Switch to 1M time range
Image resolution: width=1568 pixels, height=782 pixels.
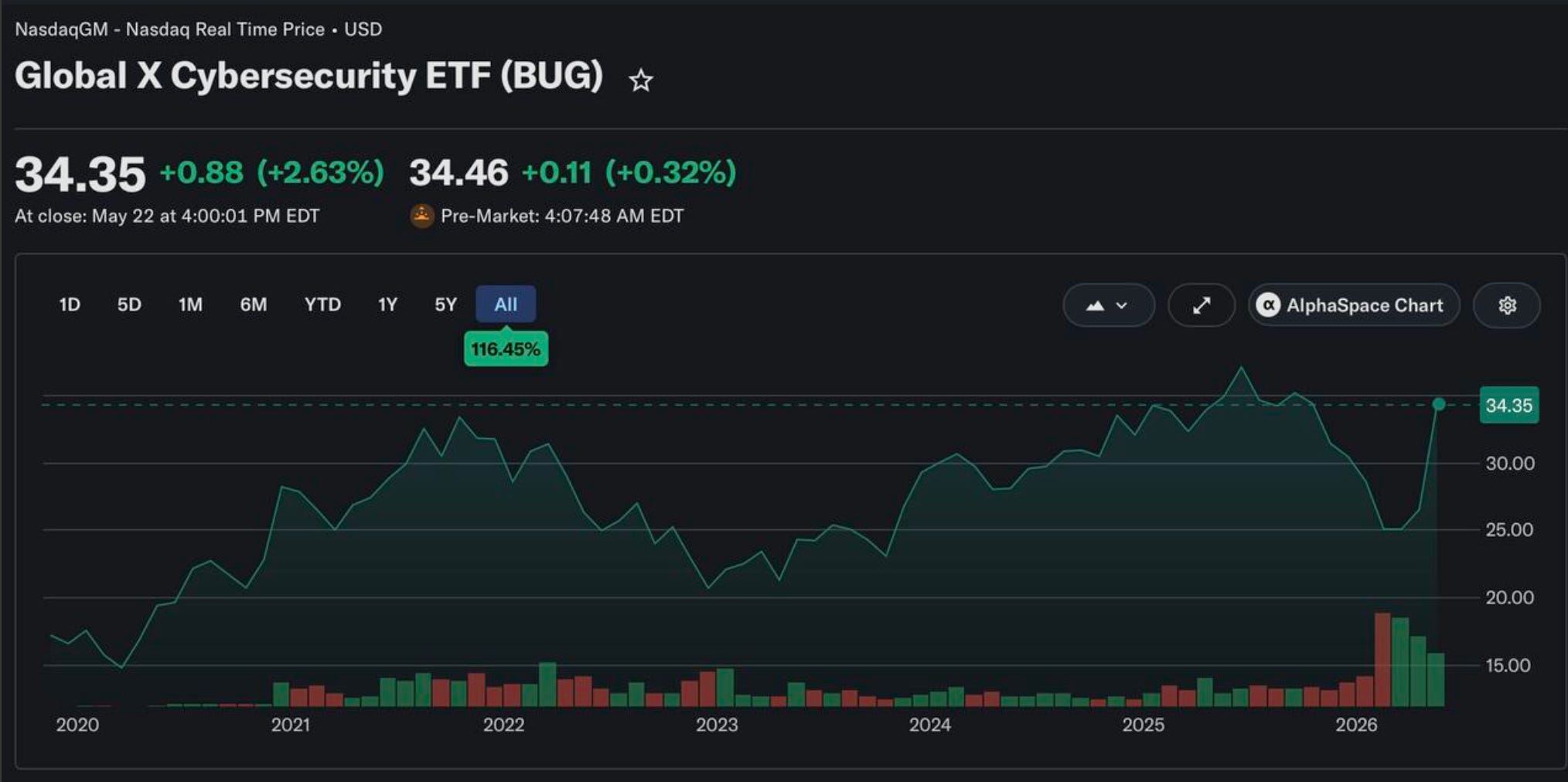coord(190,304)
